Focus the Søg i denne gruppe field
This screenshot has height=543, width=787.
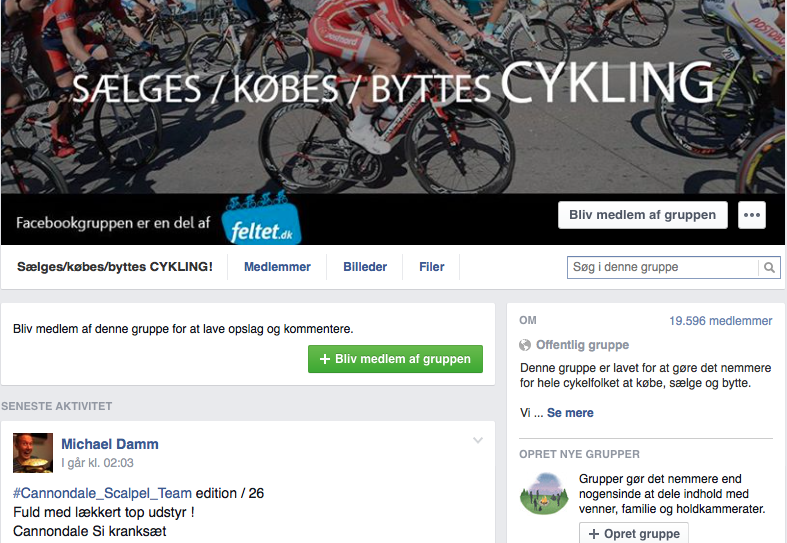coord(662,267)
